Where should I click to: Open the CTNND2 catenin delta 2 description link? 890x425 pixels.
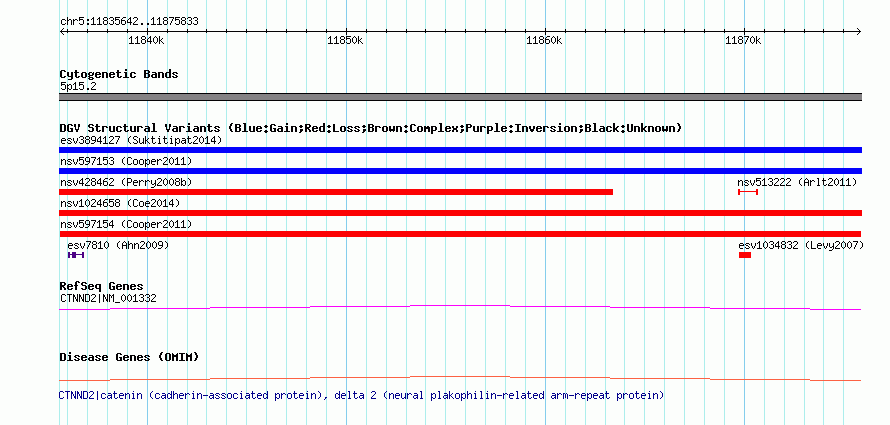[x=361, y=395]
